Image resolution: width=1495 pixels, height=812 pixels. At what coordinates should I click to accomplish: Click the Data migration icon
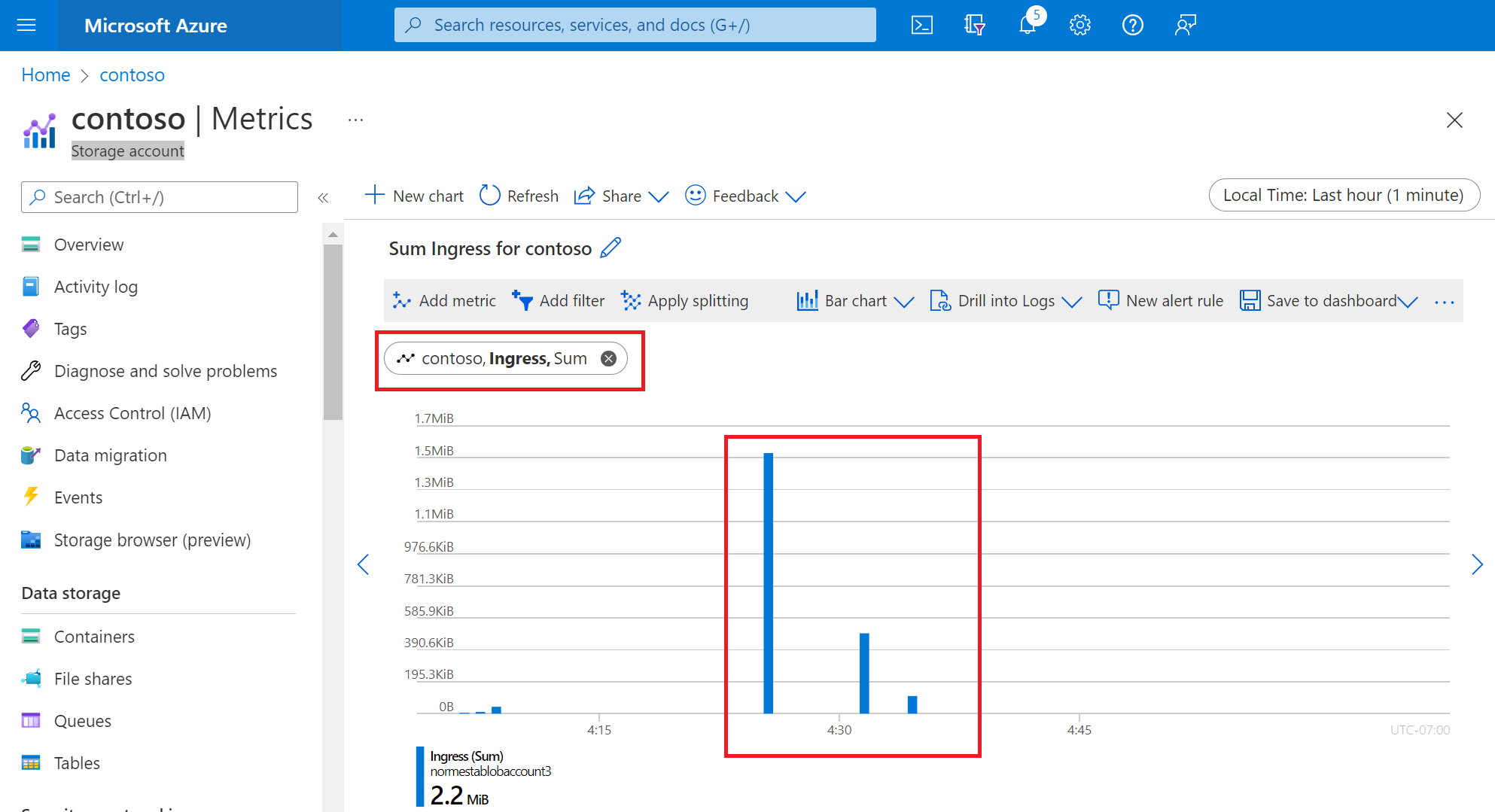click(x=31, y=455)
